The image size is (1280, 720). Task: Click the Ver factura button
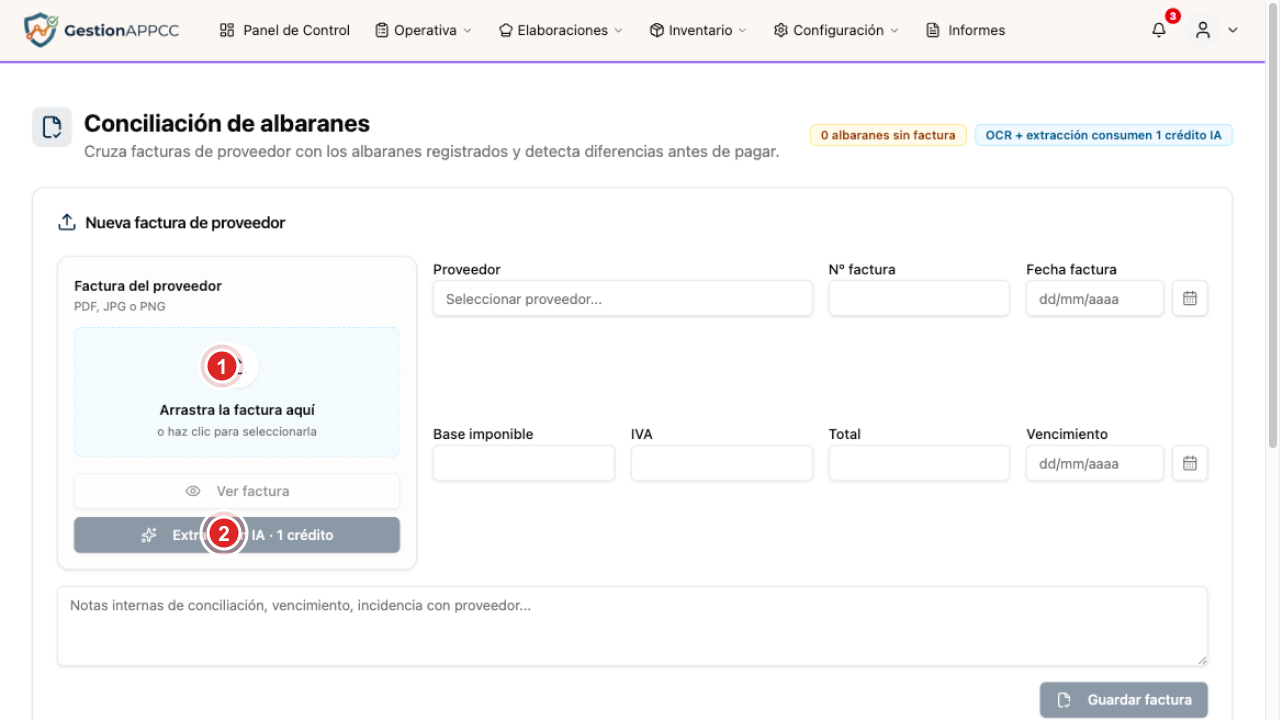[x=237, y=491]
